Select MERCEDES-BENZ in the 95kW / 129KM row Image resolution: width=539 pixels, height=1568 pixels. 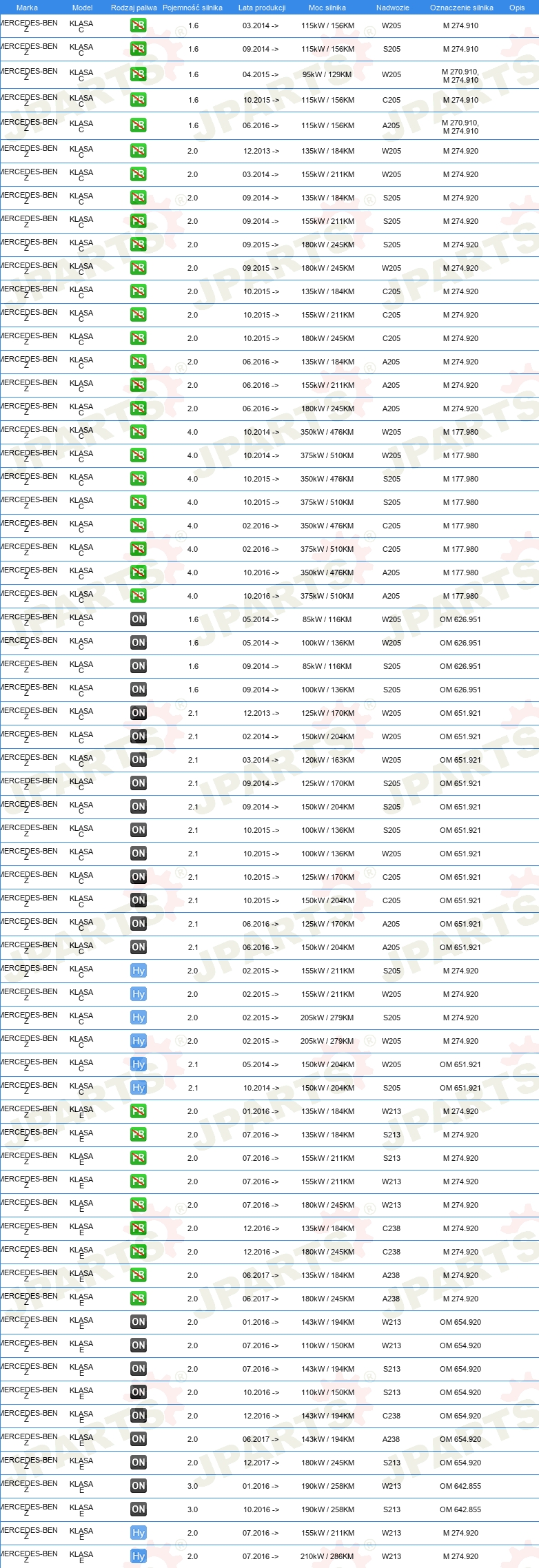29,74
